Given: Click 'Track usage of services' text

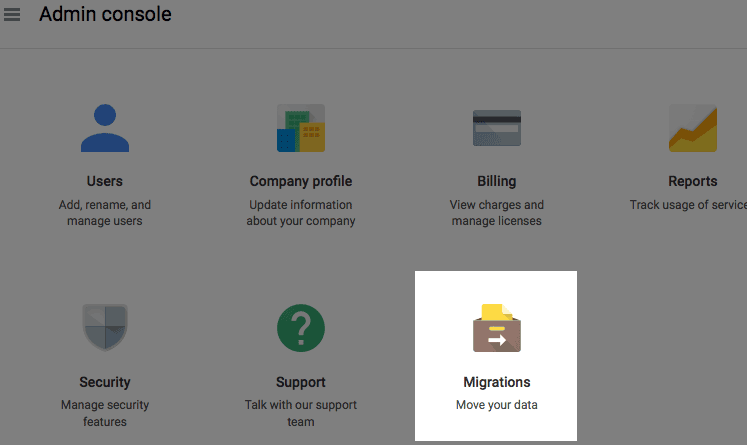Looking at the screenshot, I should (688, 205).
